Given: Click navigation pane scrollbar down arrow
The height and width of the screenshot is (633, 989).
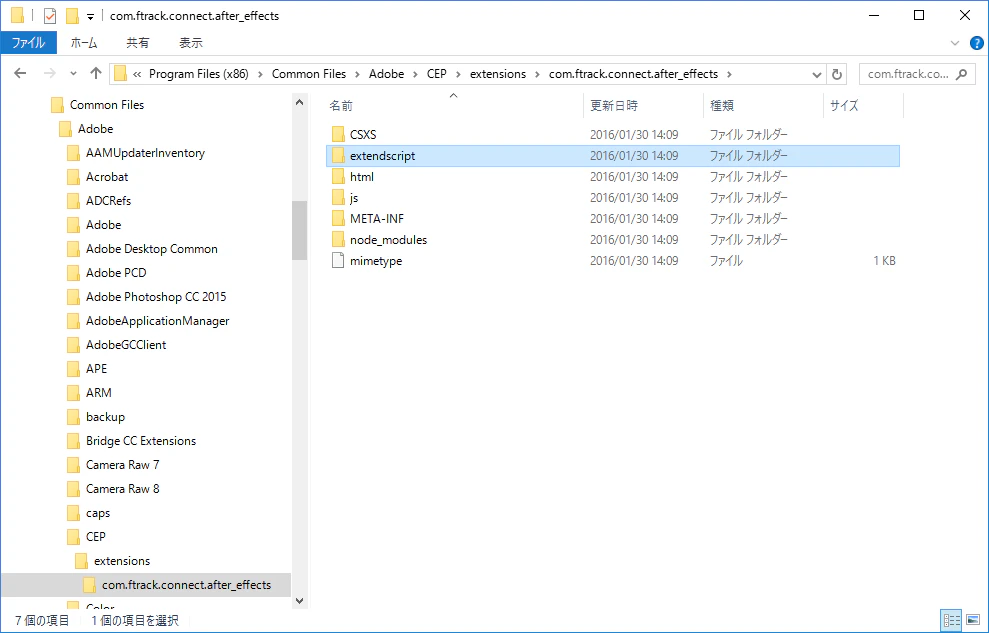Looking at the screenshot, I should (300, 601).
